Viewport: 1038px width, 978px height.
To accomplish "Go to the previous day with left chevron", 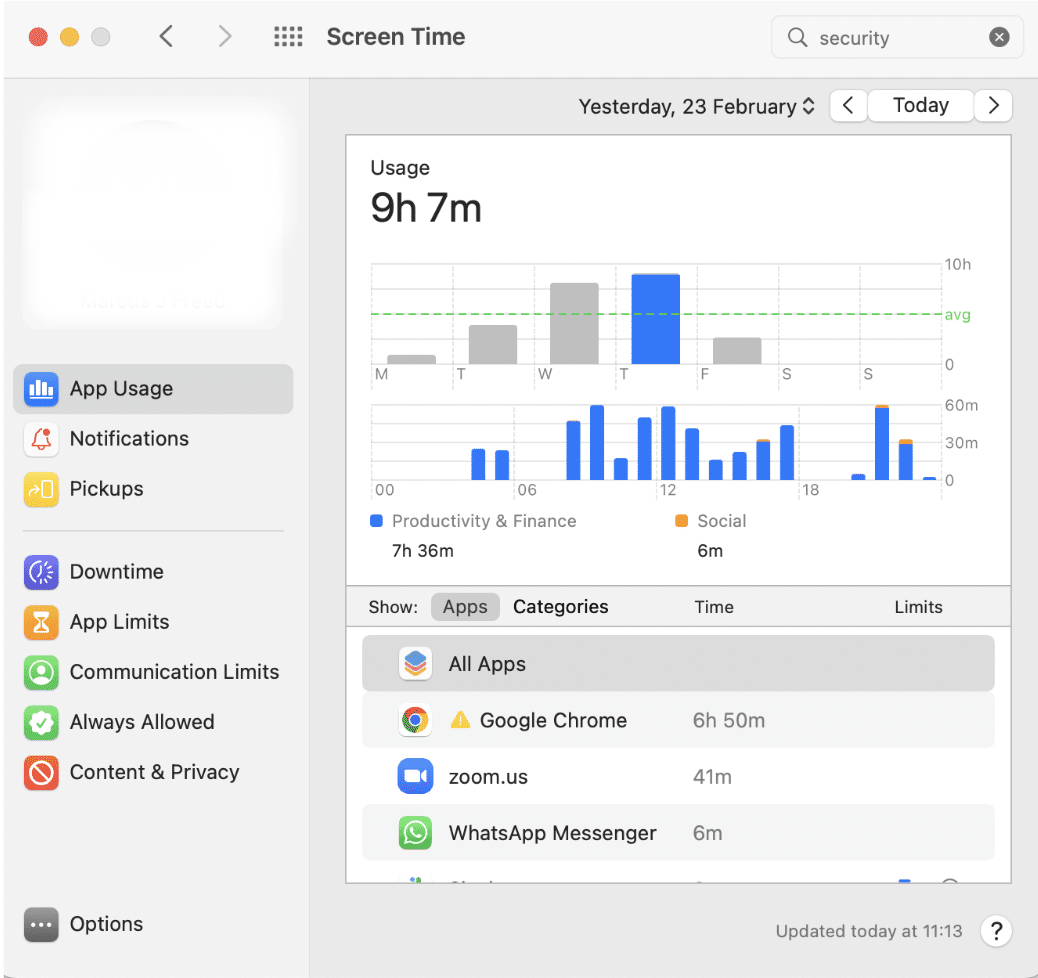I will tap(848, 106).
